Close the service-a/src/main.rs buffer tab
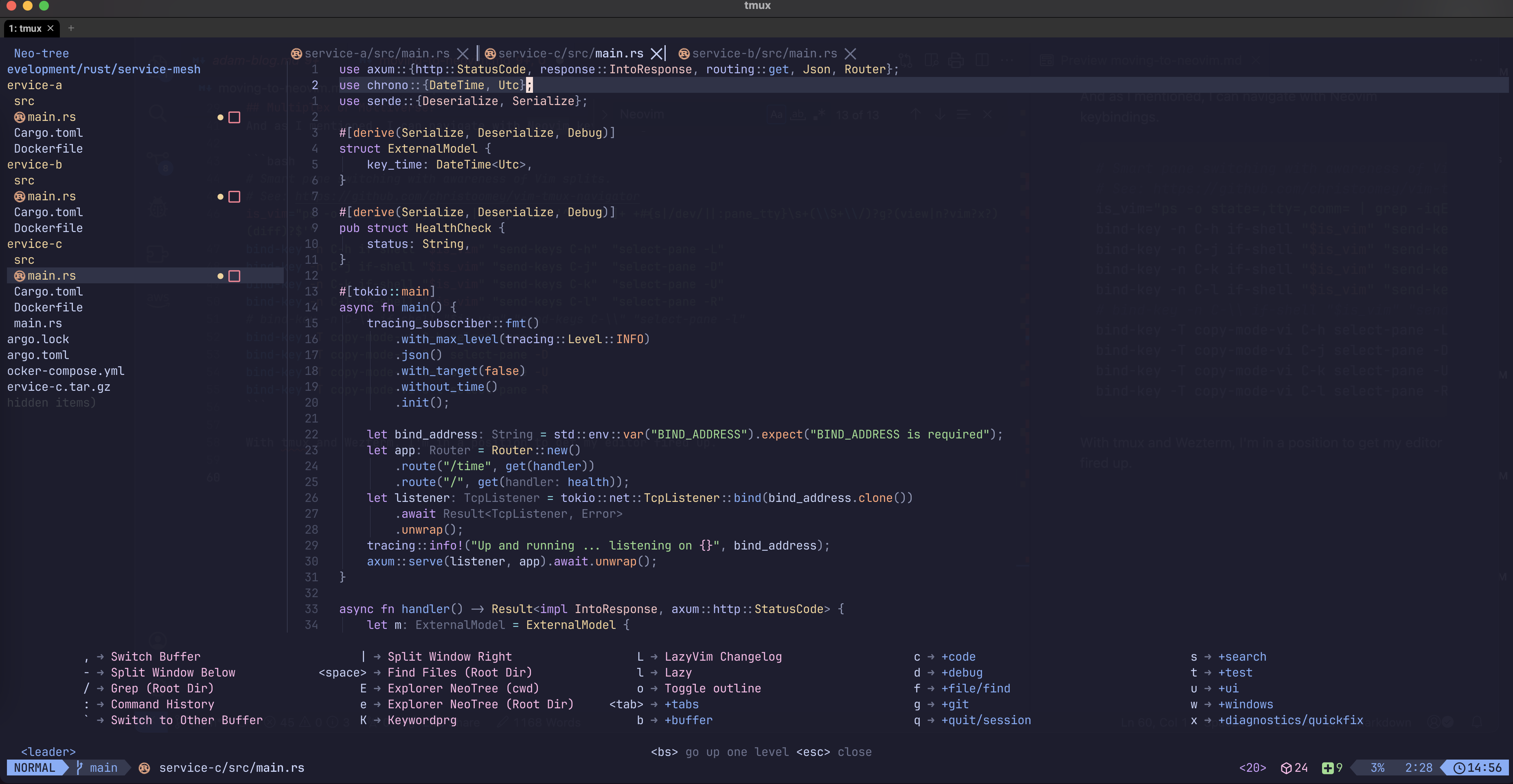Viewport: 1513px width, 784px height. click(463, 53)
